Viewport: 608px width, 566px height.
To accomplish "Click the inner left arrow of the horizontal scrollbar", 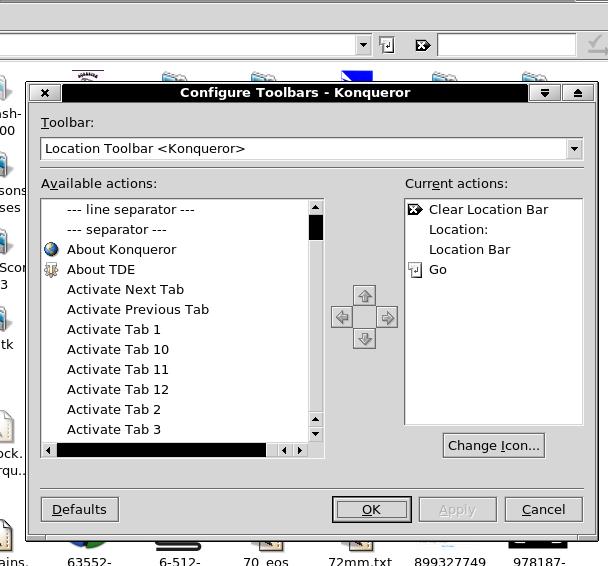I will point(285,450).
